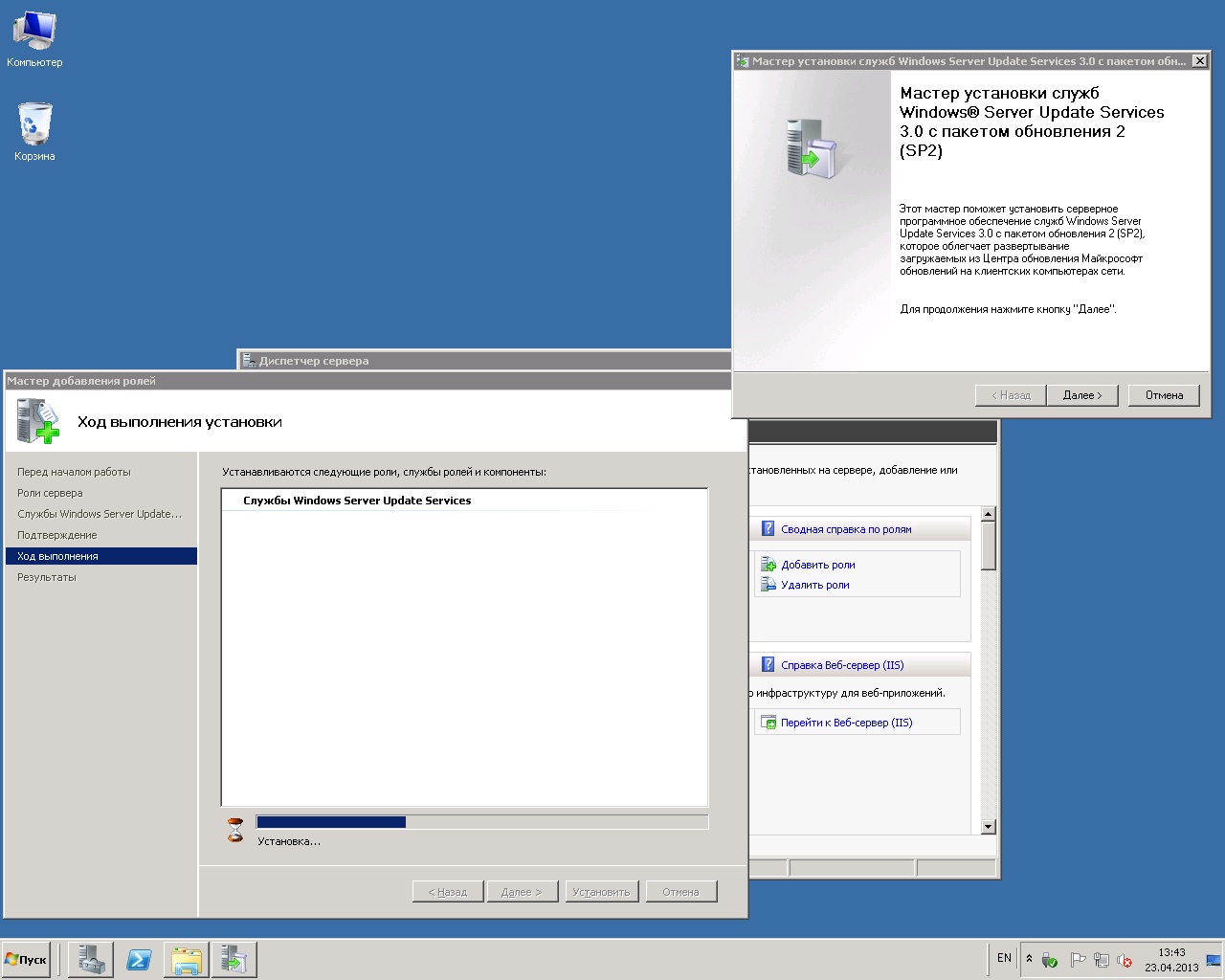Viewport: 1225px width, 980px height.
Task: Expand hidden icons with the tray chevron
Action: pyautogui.click(x=1030, y=958)
